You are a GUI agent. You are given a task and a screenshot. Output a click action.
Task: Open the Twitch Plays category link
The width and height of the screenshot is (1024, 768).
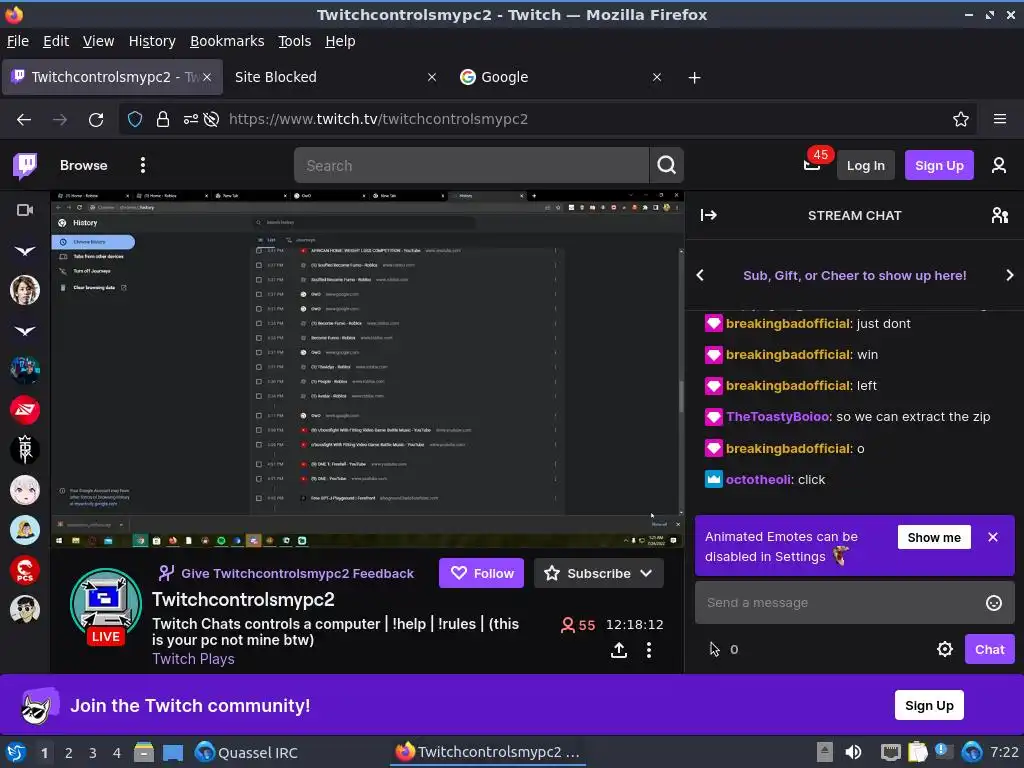(193, 659)
